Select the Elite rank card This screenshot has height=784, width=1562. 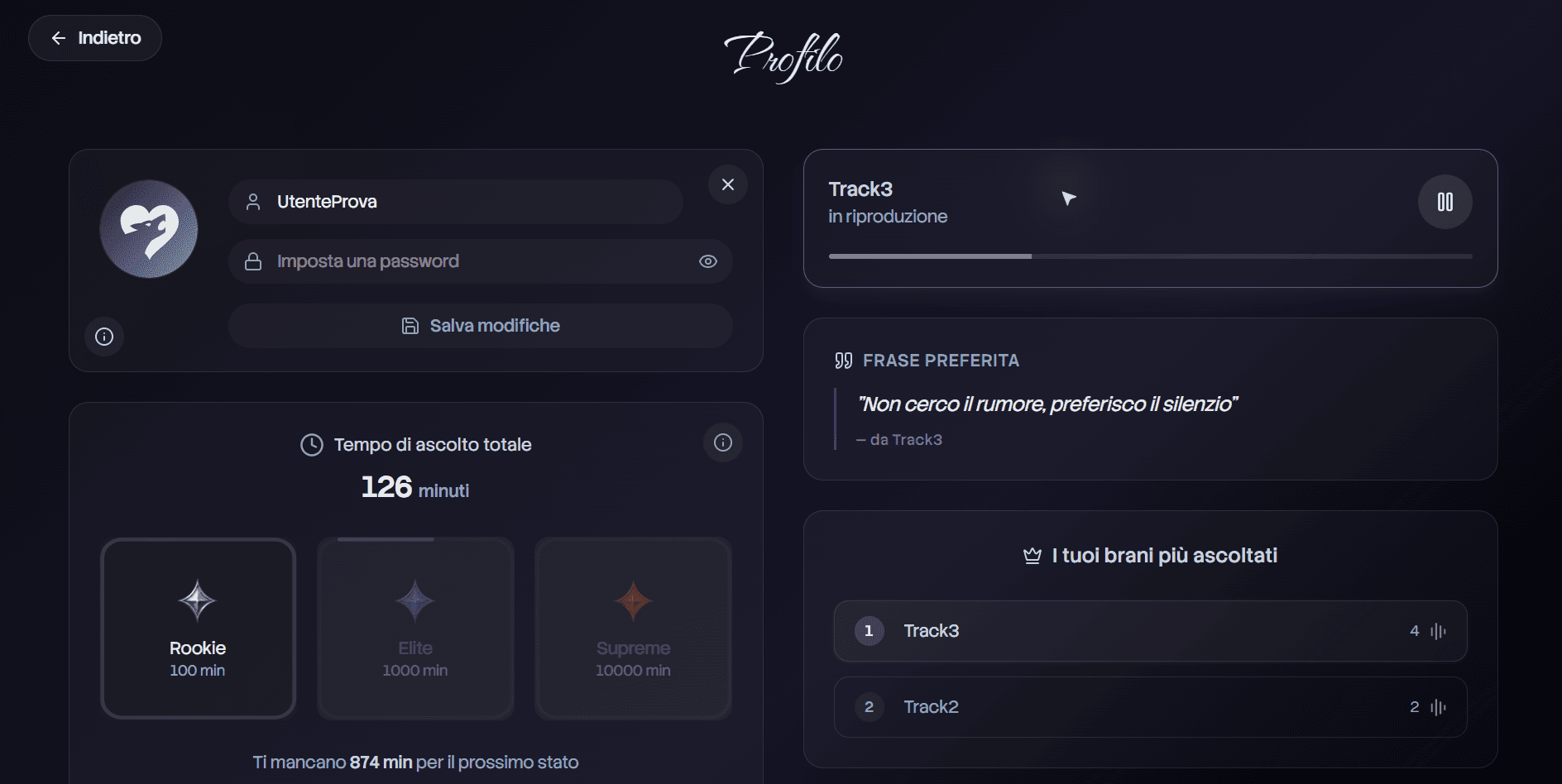[x=415, y=629]
